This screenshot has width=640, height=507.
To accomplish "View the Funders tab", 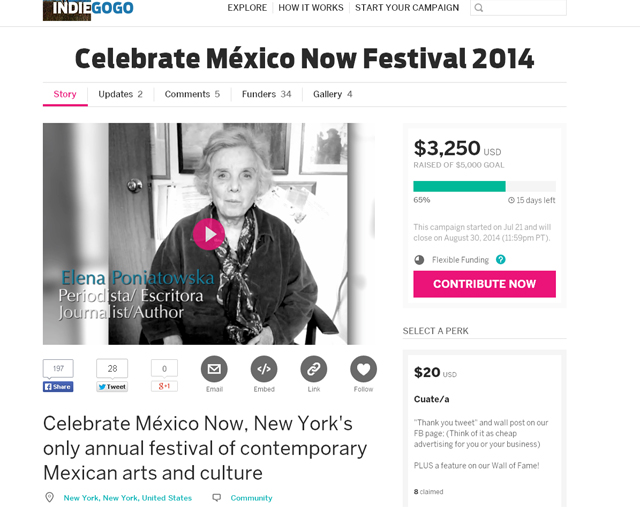I will click(266, 94).
